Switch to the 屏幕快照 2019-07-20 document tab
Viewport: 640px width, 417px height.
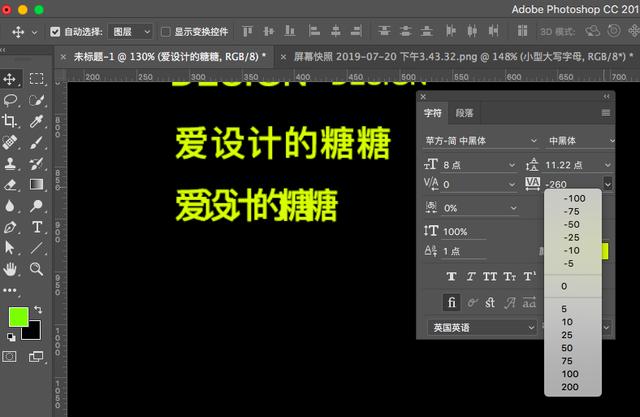click(459, 57)
